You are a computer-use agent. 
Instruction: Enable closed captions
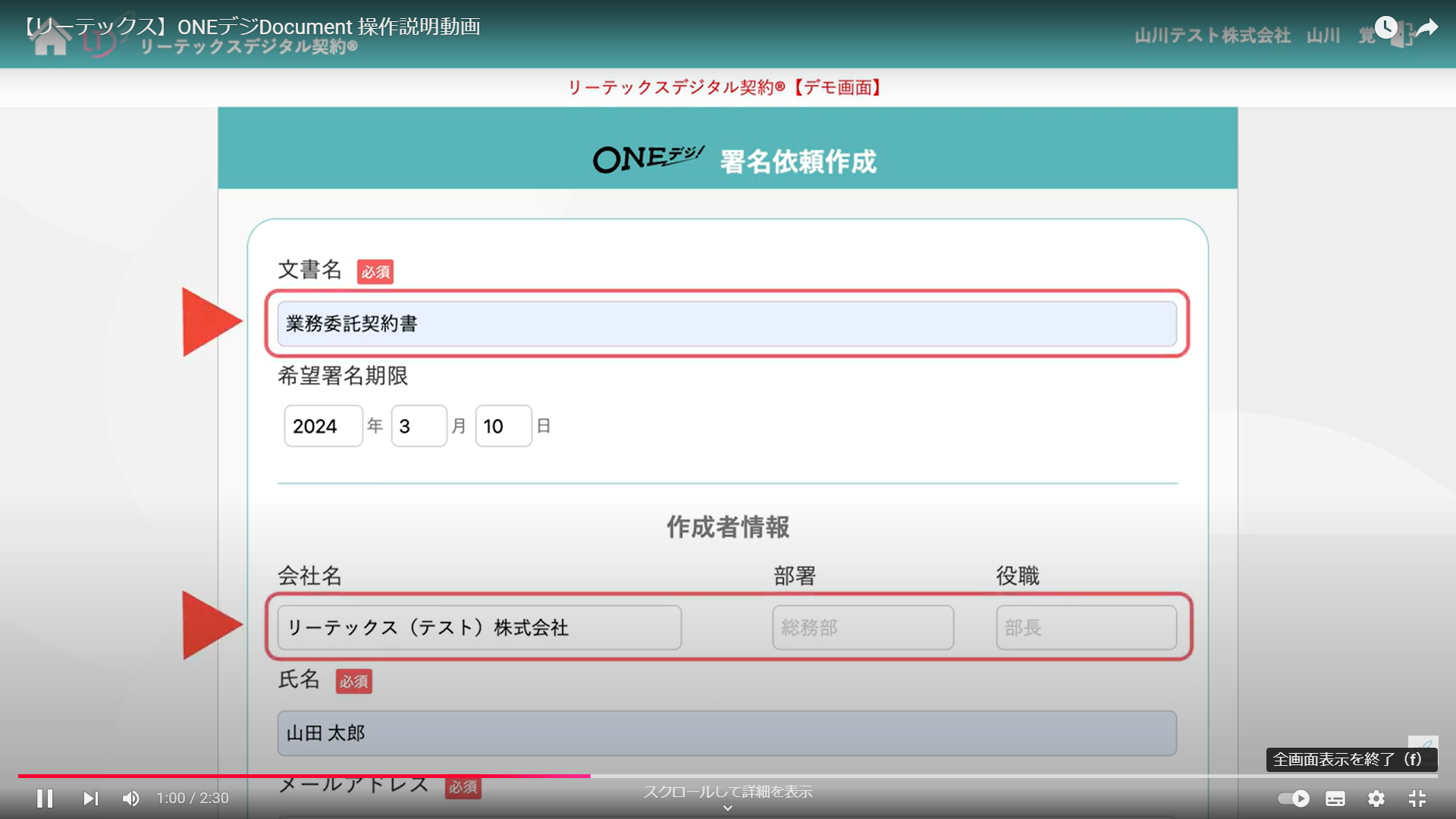pyautogui.click(x=1335, y=799)
